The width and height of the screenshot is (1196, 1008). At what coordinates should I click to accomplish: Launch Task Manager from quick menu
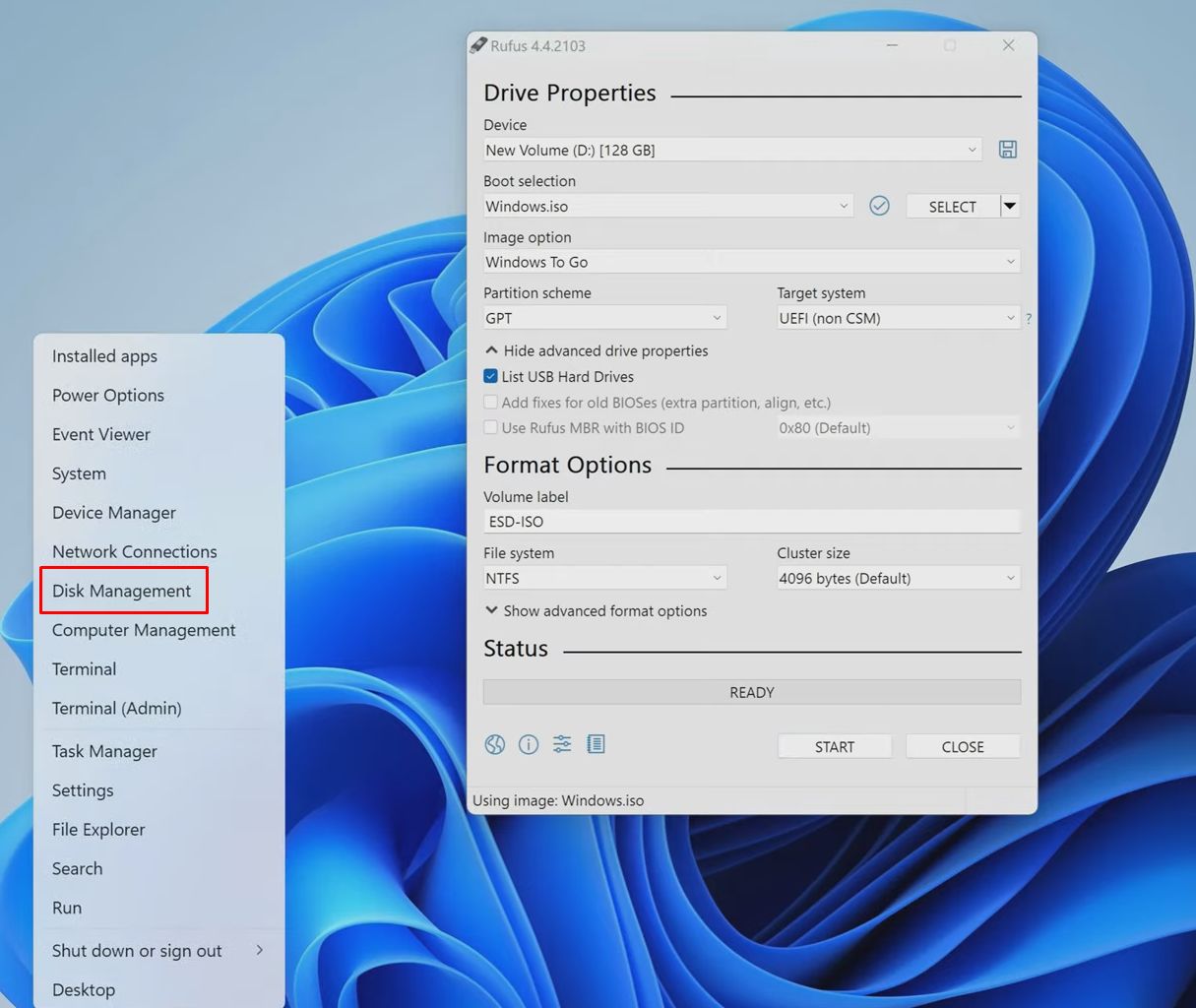103,751
